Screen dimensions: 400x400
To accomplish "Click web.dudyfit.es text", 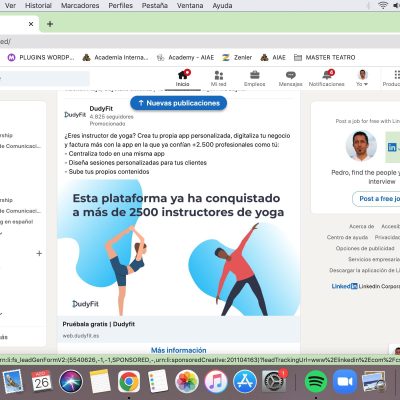I will [81, 336].
